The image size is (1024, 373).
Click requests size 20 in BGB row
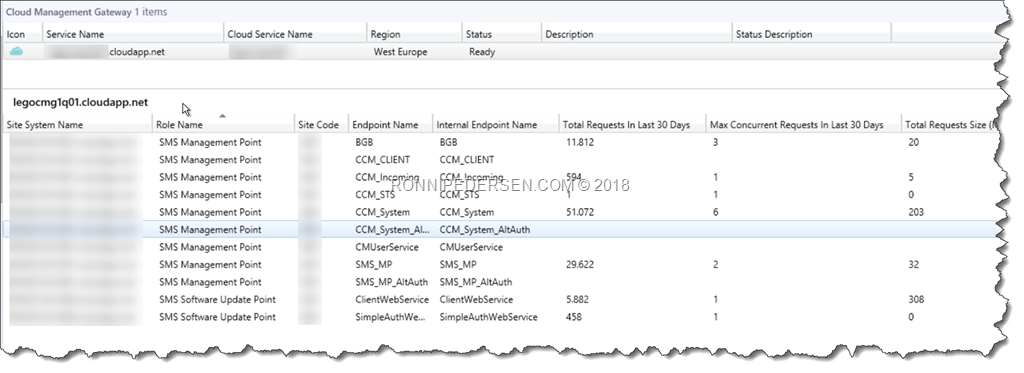913,142
